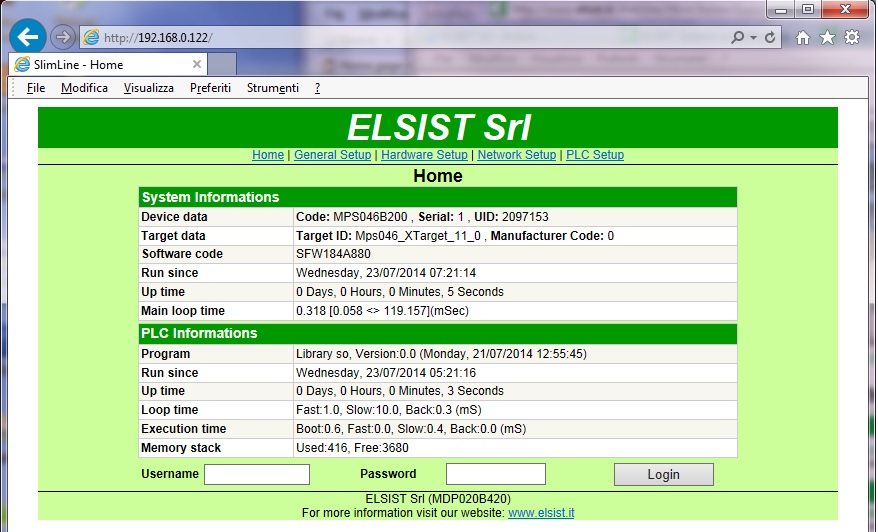Open a new blank tab
This screenshot has height=532, width=878.
222,64
